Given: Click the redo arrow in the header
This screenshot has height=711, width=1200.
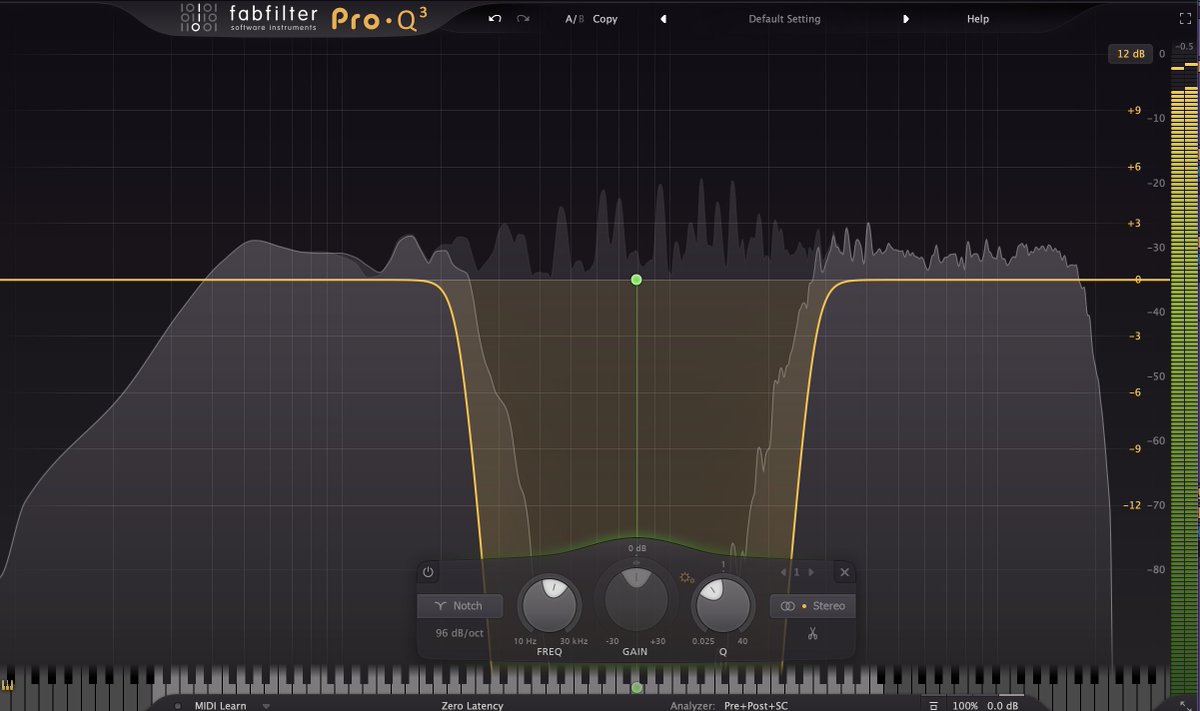Looking at the screenshot, I should pyautogui.click(x=523, y=19).
